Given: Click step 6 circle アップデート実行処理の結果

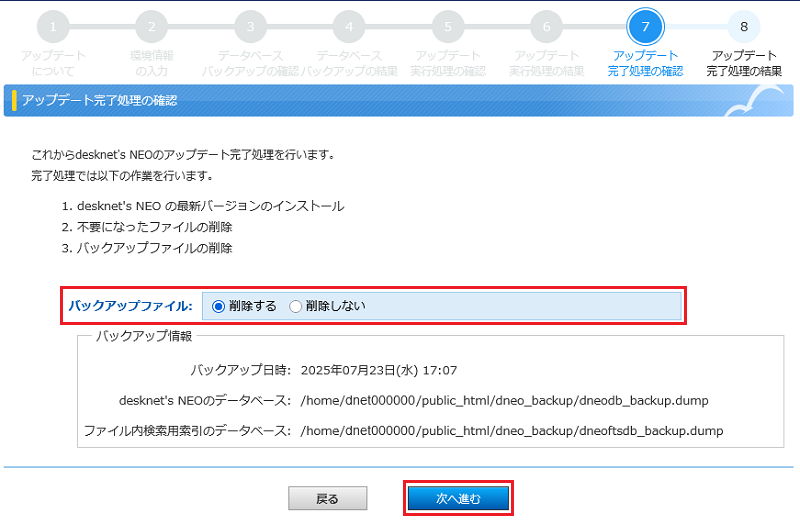Looking at the screenshot, I should pyautogui.click(x=546, y=27).
